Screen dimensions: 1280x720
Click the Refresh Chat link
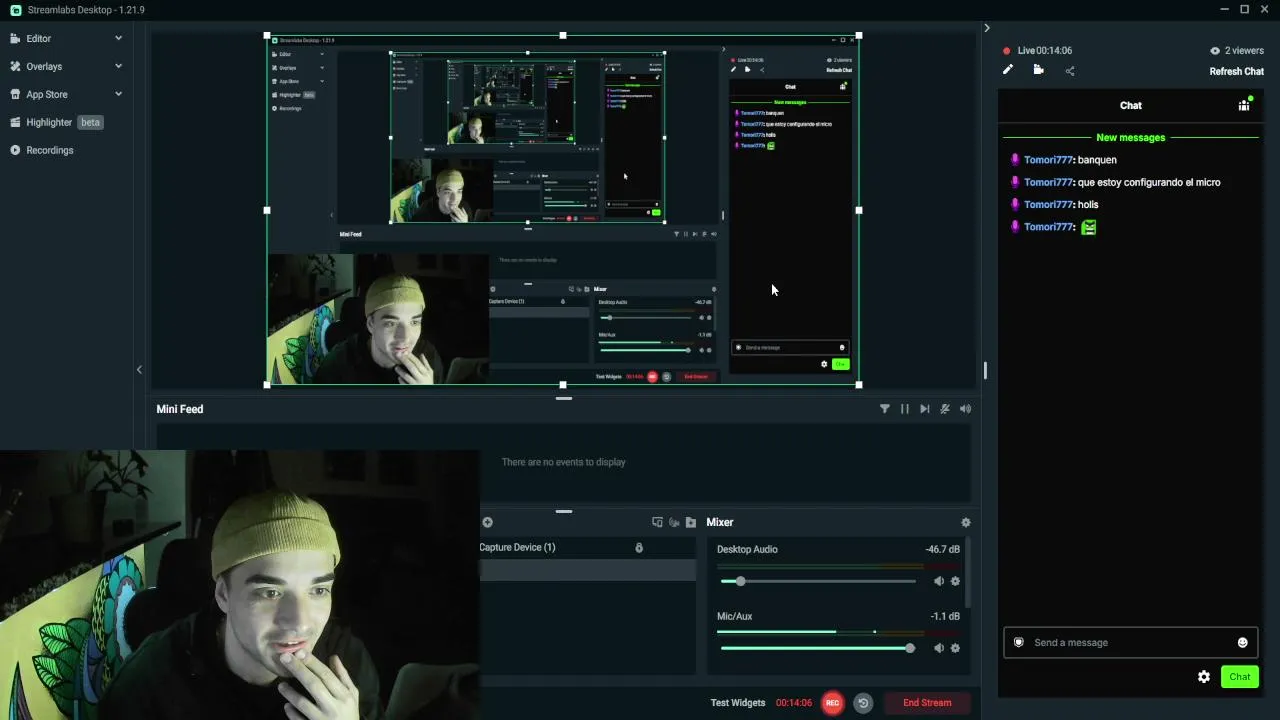pyautogui.click(x=1236, y=71)
